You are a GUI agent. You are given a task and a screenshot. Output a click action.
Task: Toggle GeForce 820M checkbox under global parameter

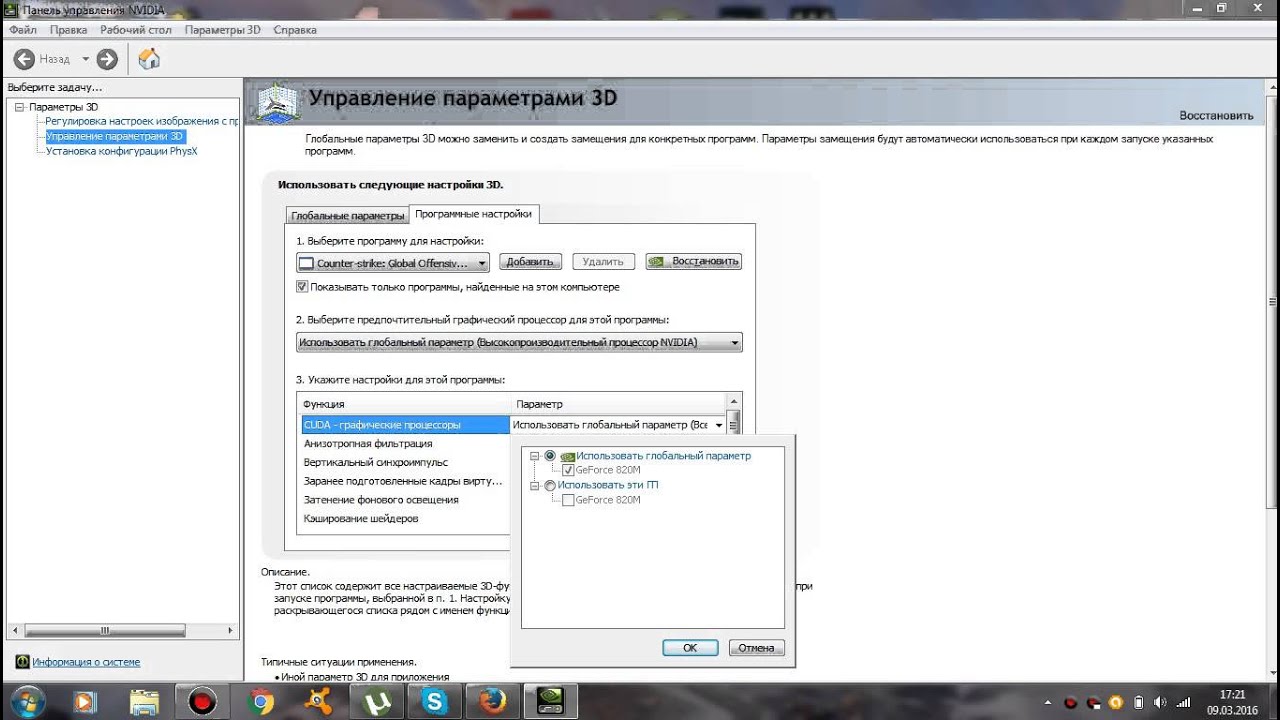point(568,470)
